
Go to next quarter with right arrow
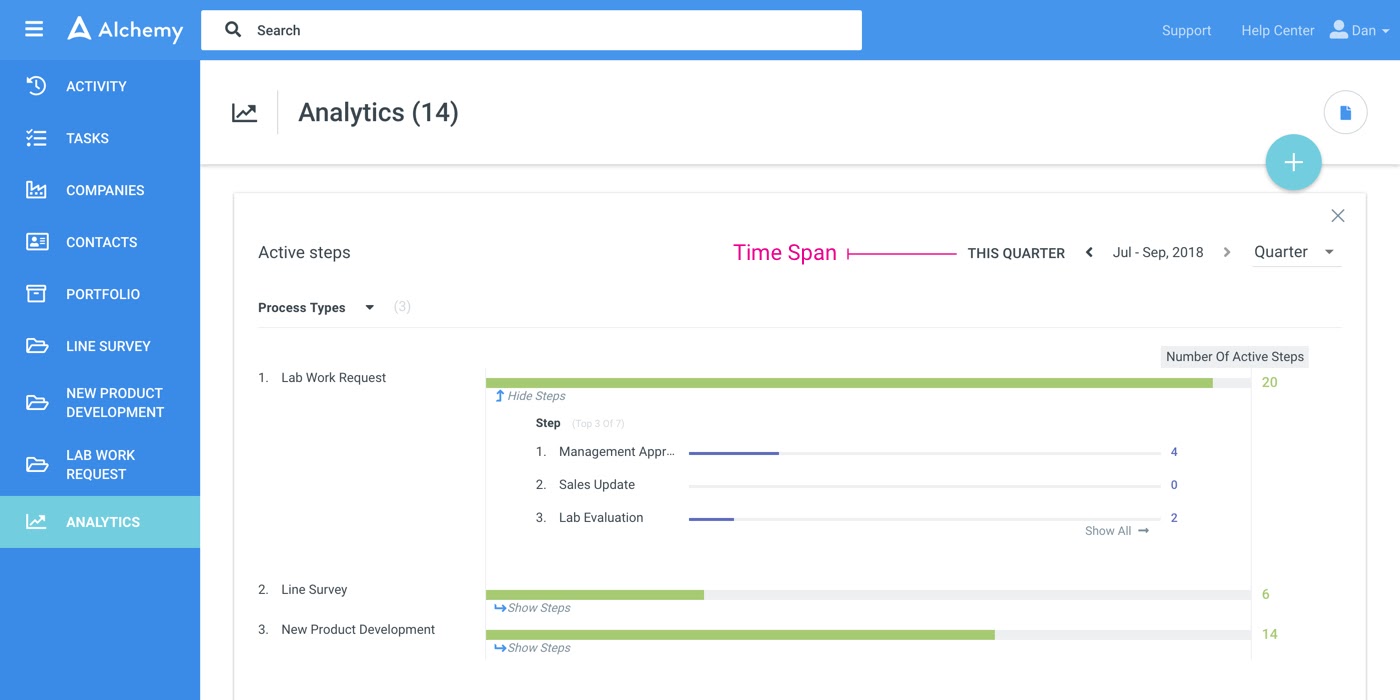click(x=1227, y=253)
